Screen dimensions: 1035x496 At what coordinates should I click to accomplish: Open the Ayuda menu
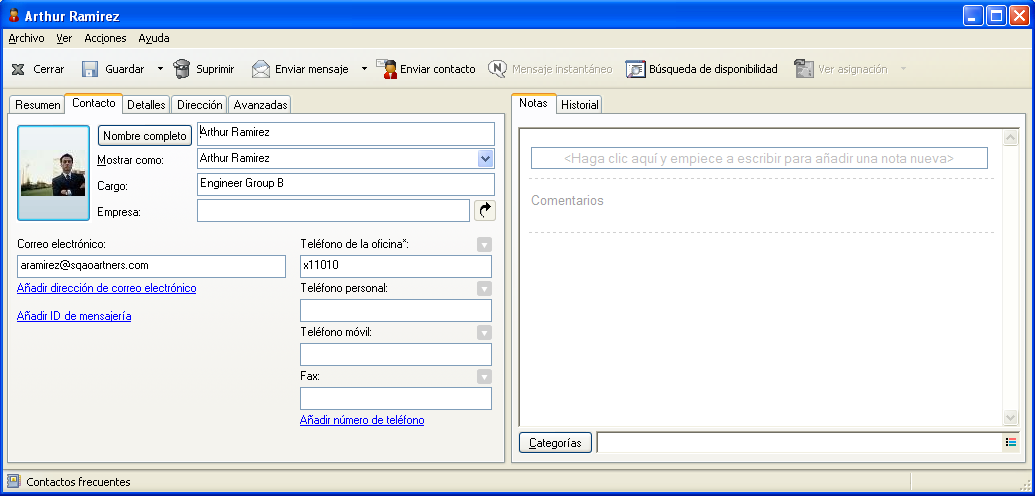pos(154,38)
